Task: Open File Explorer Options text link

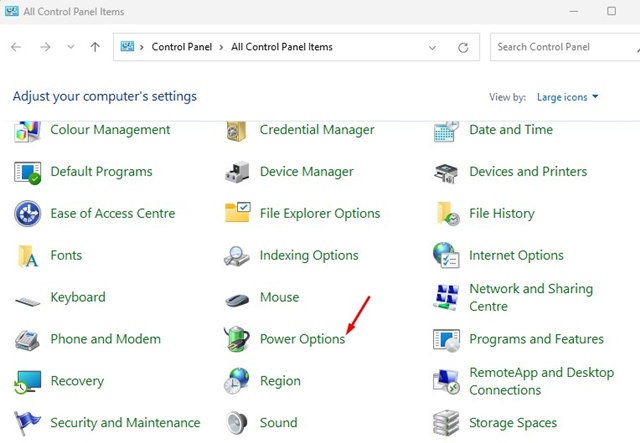Action: (320, 214)
